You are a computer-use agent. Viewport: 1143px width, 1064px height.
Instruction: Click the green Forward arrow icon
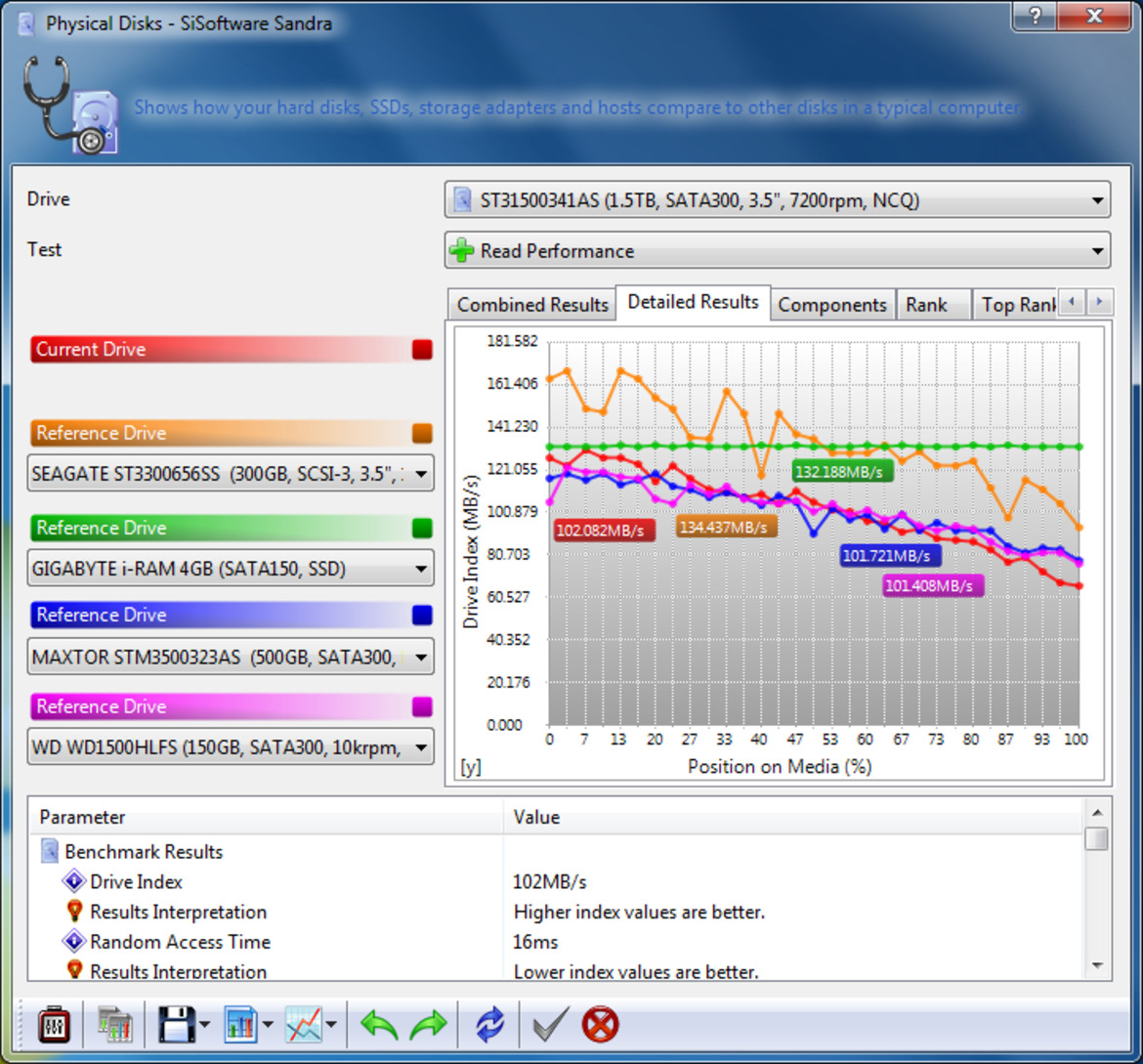point(429,1025)
